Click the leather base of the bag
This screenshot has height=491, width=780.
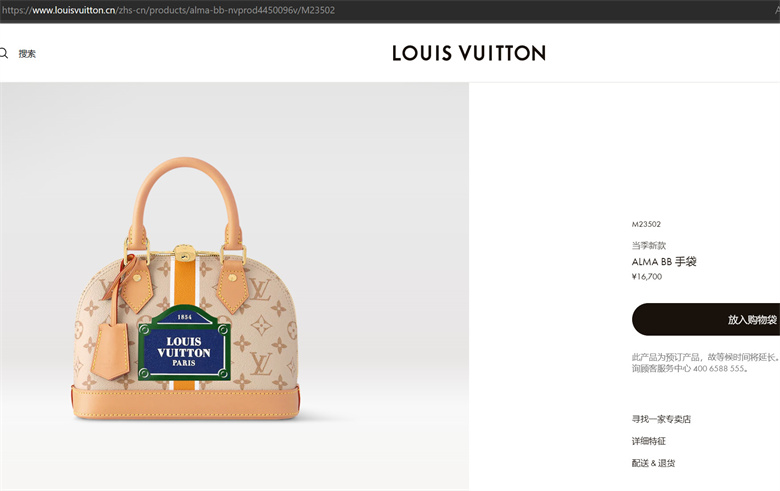[x=186, y=402]
